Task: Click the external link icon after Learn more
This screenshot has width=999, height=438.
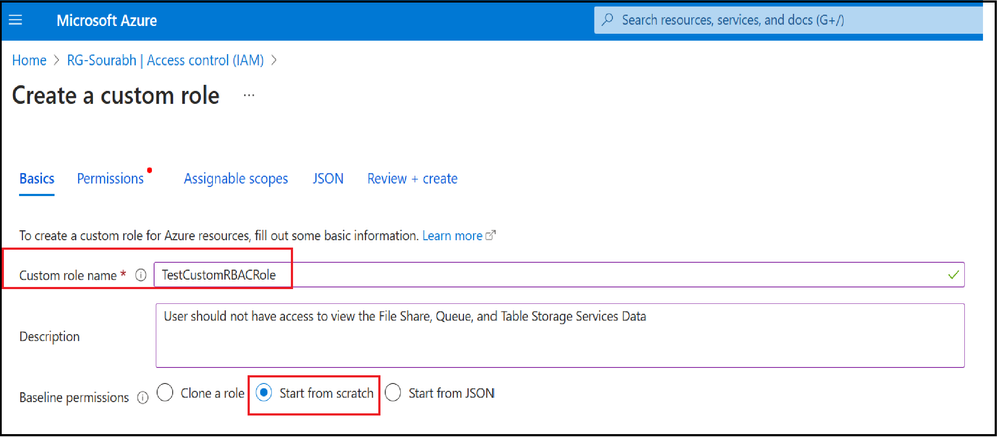Action: point(491,236)
